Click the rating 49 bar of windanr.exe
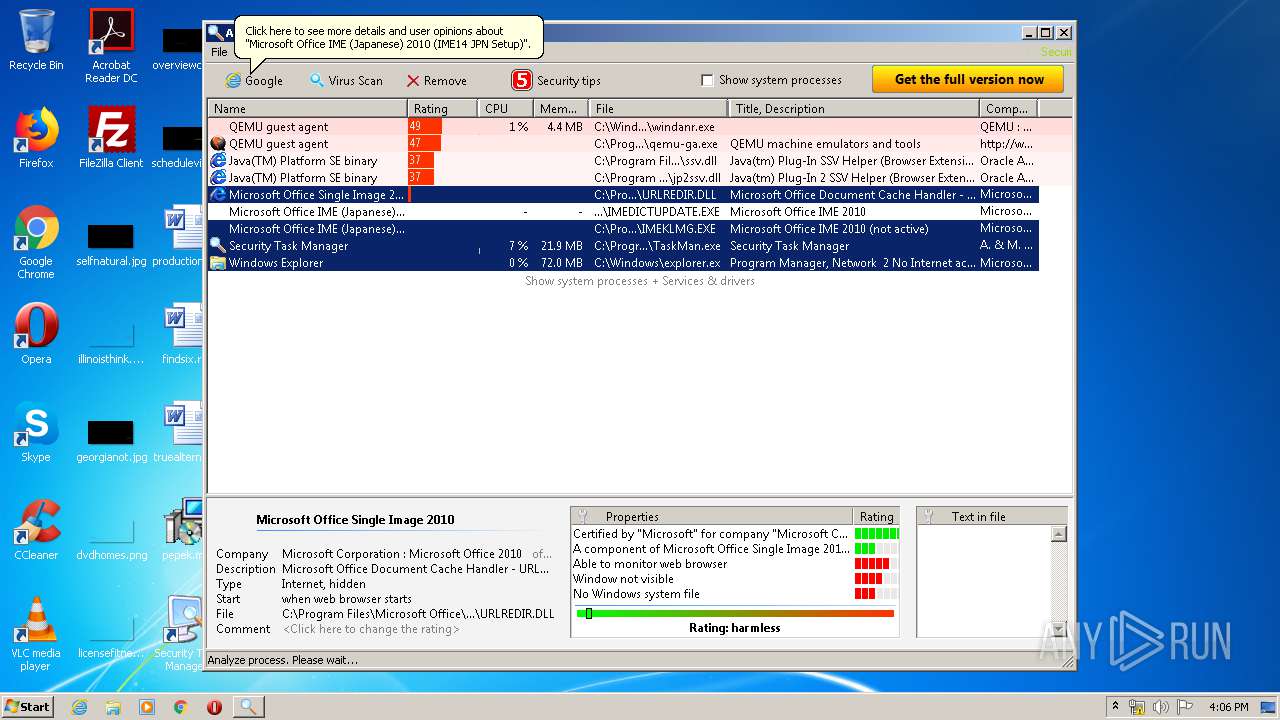The width and height of the screenshot is (1280, 720). [x=425, y=127]
